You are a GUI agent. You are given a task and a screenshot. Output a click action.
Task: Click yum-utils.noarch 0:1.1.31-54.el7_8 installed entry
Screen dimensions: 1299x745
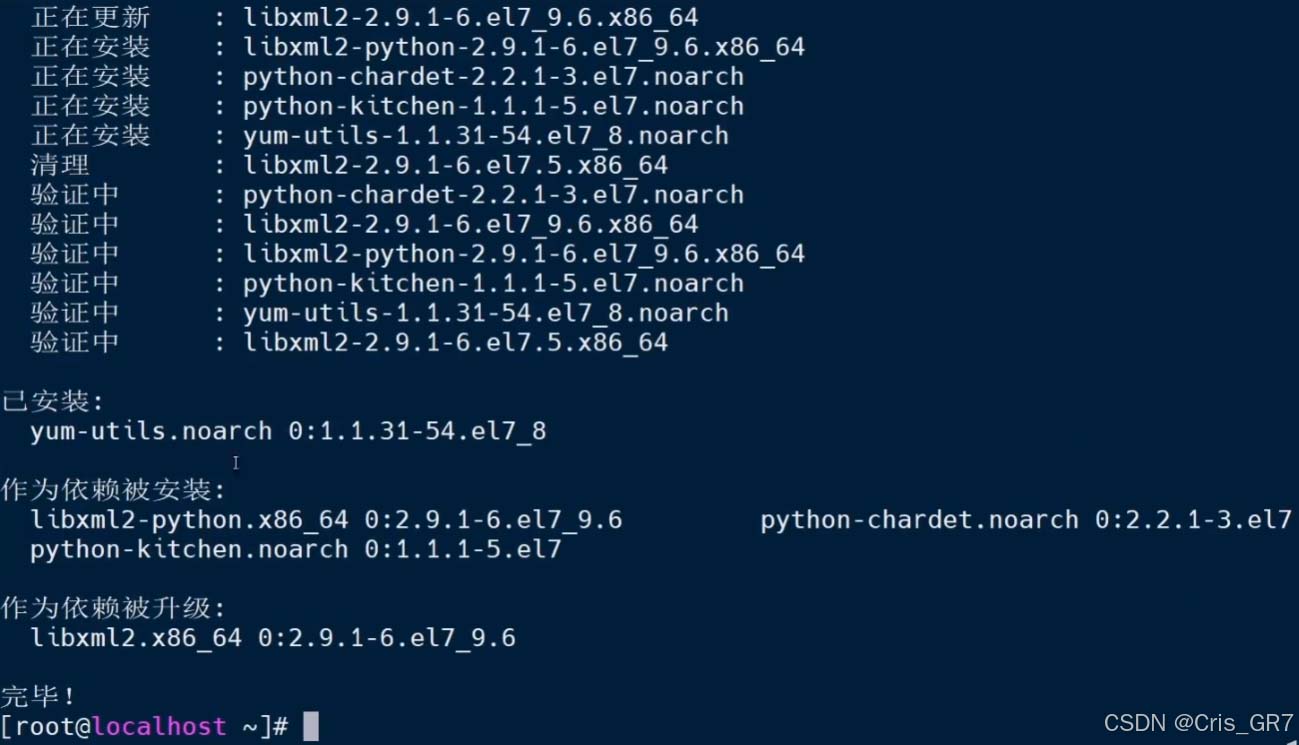(288, 432)
